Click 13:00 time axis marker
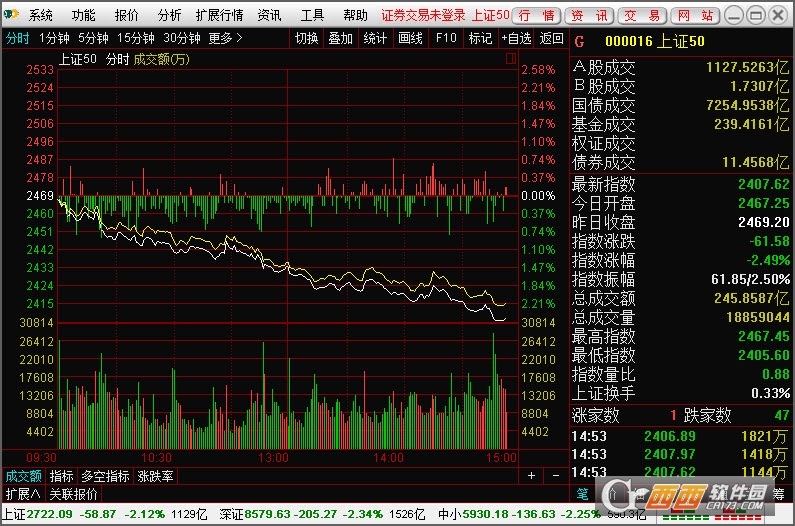 coord(273,458)
